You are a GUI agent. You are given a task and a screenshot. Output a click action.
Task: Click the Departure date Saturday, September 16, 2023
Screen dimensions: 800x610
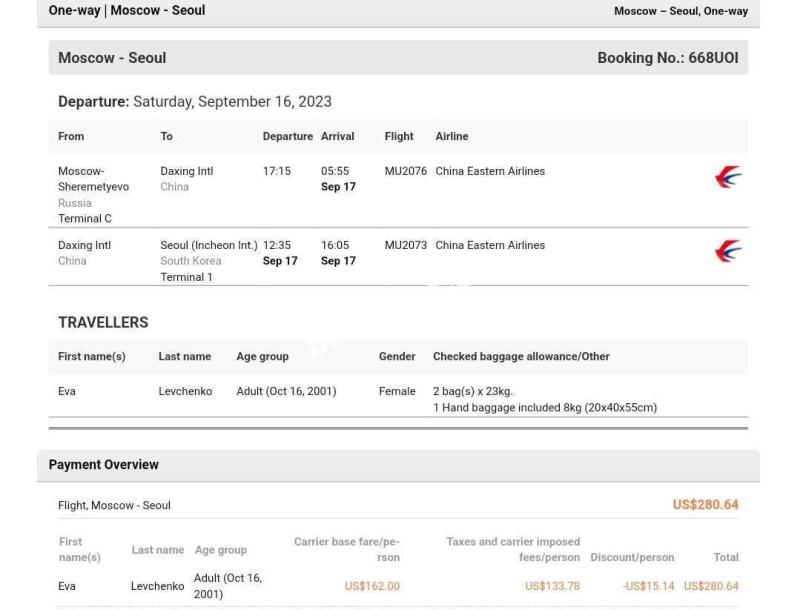232,101
